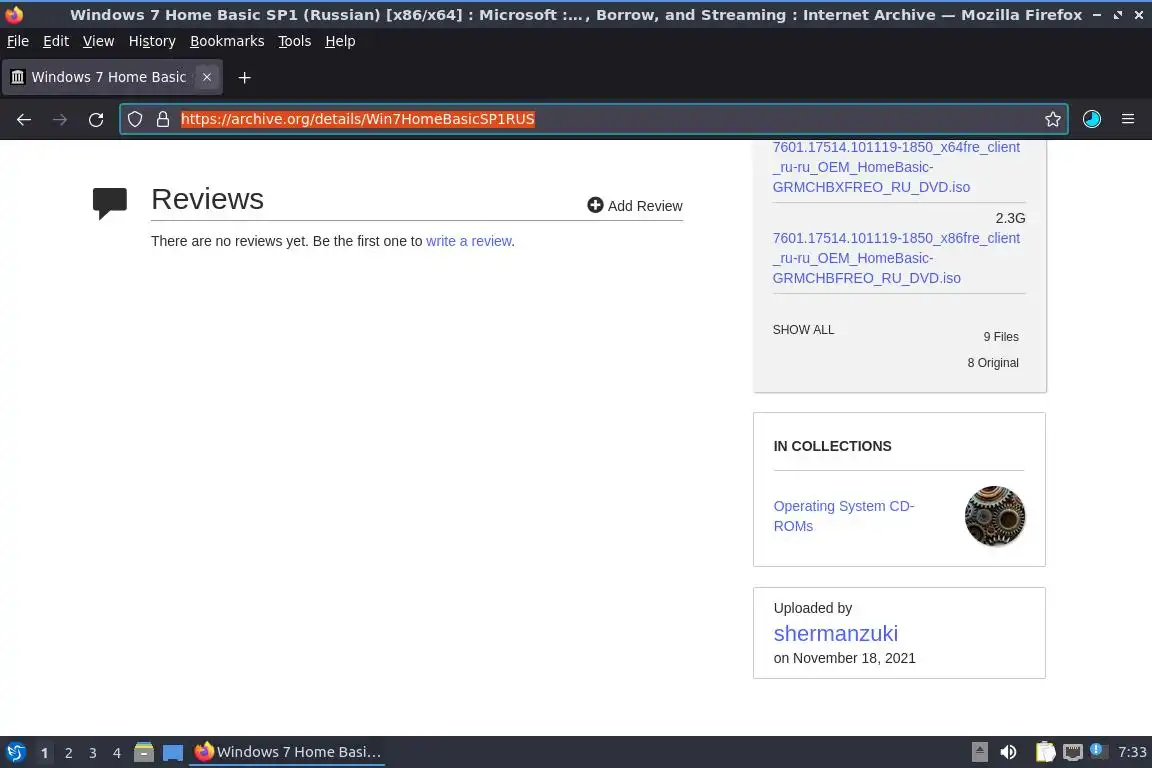The height and width of the screenshot is (768, 1152).
Task: Click the archive.org URL address bar
Action: (595, 119)
